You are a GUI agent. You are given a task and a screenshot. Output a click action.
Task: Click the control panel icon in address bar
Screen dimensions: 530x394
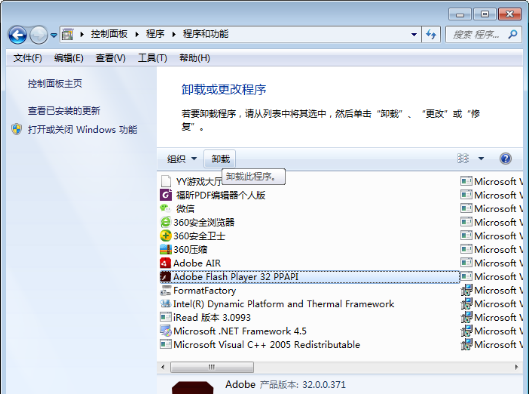tap(68, 34)
